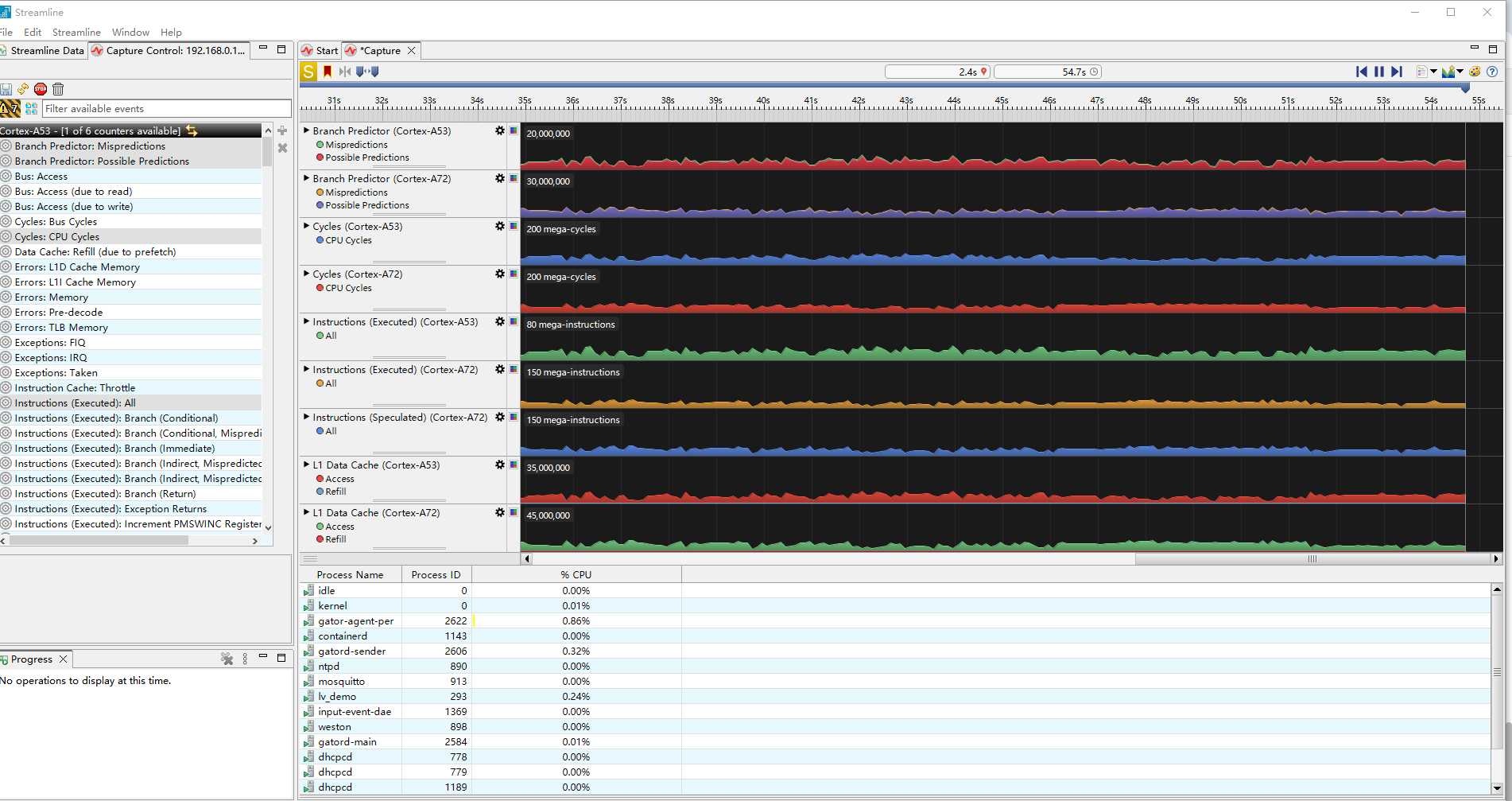The image size is (1512, 801).
Task: Open settings gear for Branch Predictor (Cortex-A53)
Action: (500, 131)
